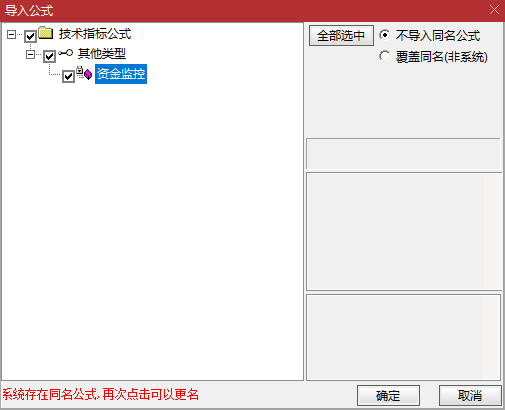Toggle the 其他类型 checkbox
The height and width of the screenshot is (410, 505).
pyautogui.click(x=49, y=56)
